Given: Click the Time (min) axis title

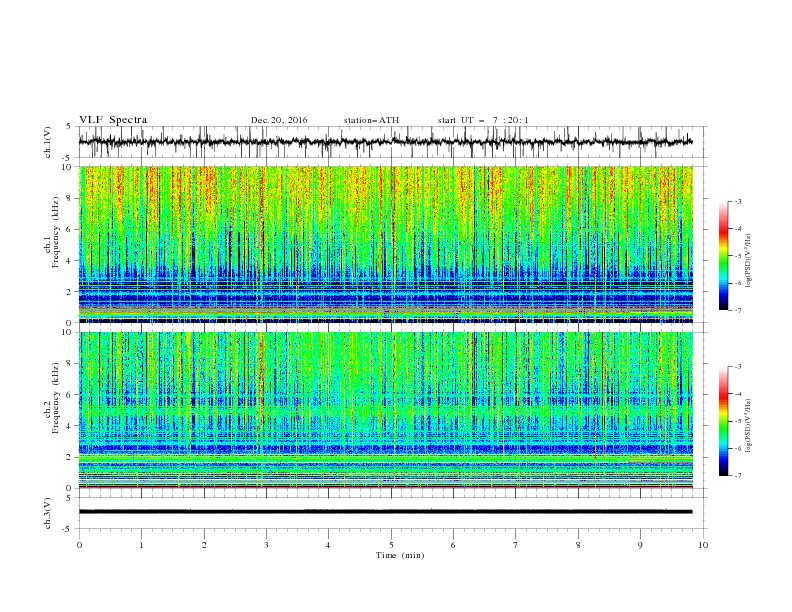Looking at the screenshot, I should 400,555.
